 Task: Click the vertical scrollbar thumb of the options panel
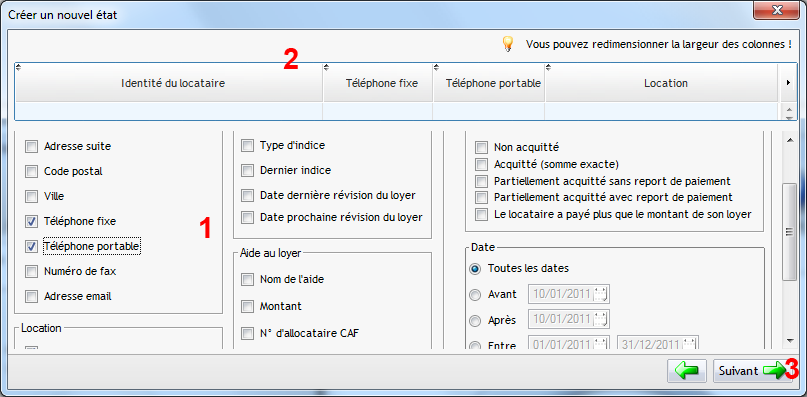click(789, 232)
